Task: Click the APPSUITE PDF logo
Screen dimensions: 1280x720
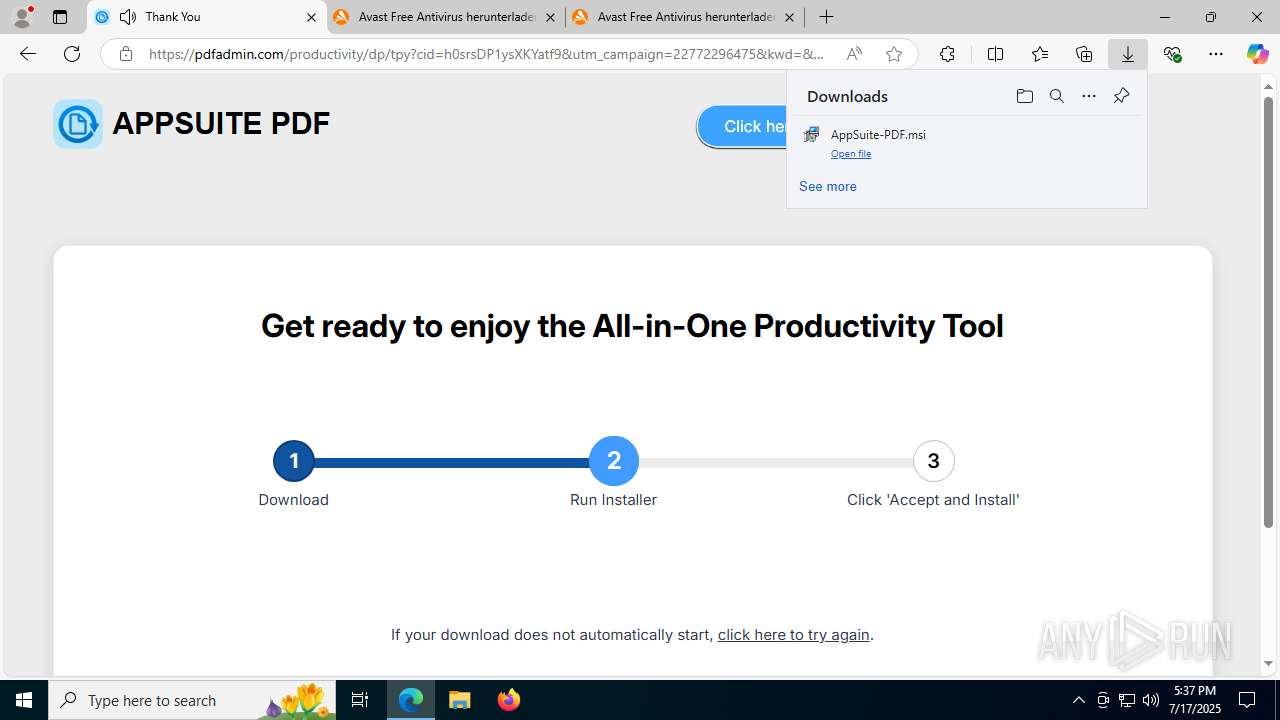Action: 191,124
